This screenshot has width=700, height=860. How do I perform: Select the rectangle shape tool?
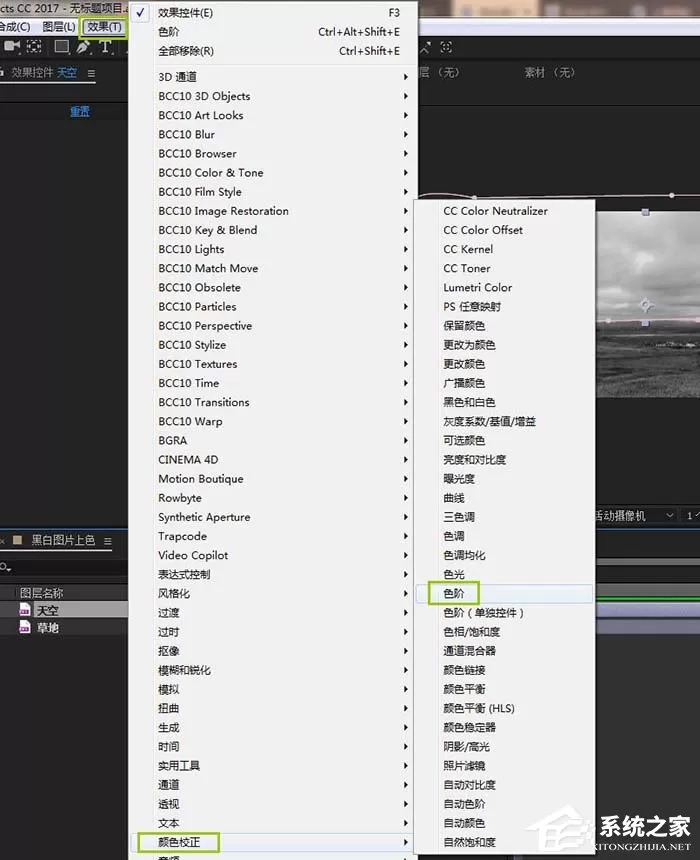[61, 47]
